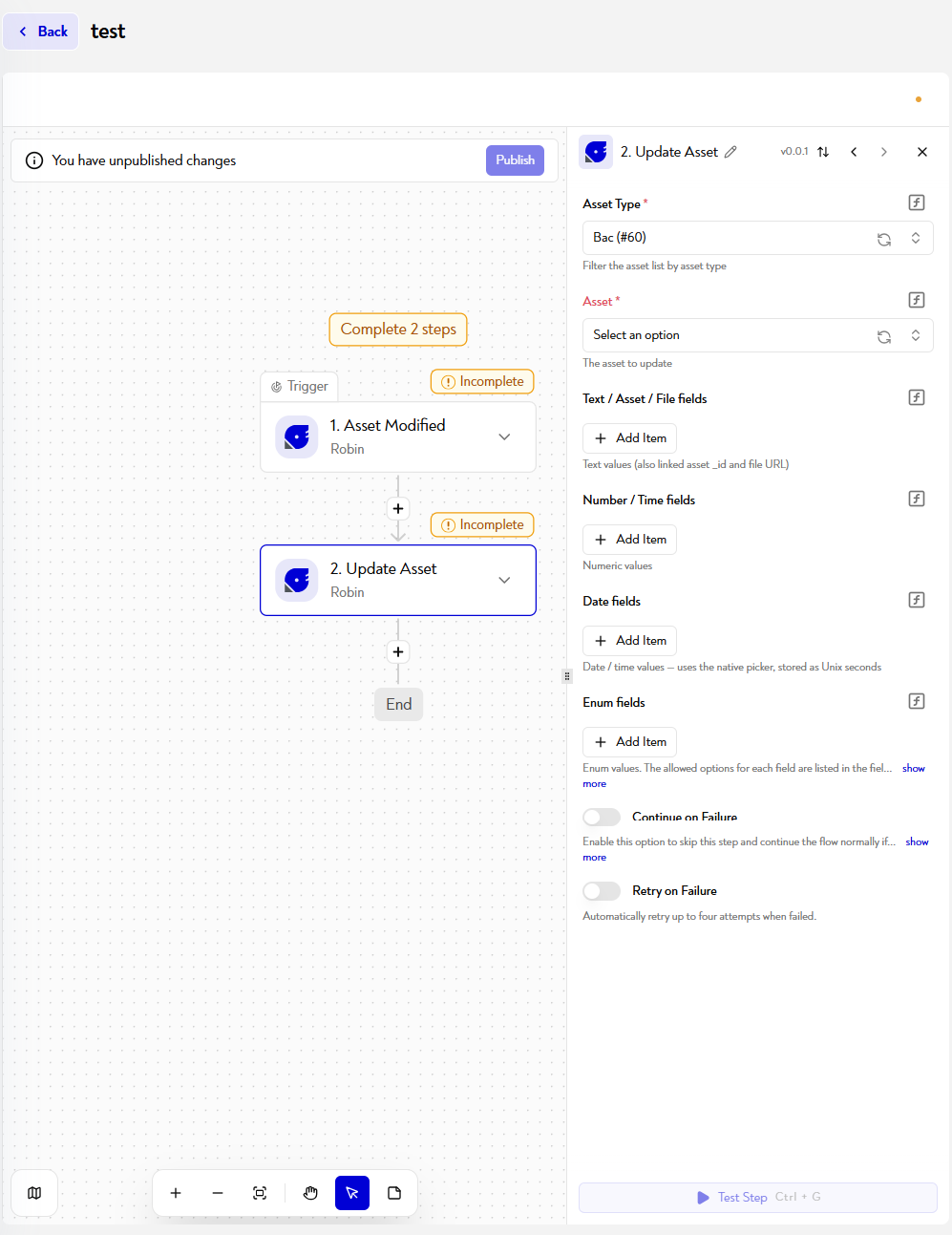
Task: Expand the Asset Modified trigger step chevron
Action: [504, 437]
